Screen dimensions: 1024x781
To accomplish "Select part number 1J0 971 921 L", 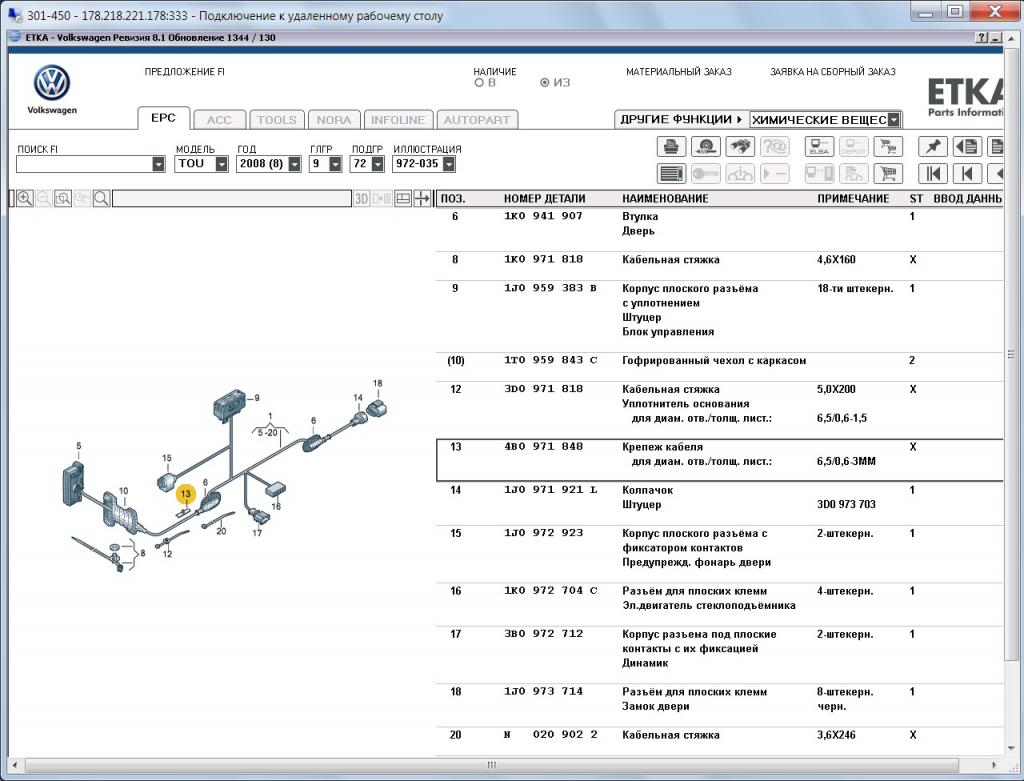I will [550, 490].
